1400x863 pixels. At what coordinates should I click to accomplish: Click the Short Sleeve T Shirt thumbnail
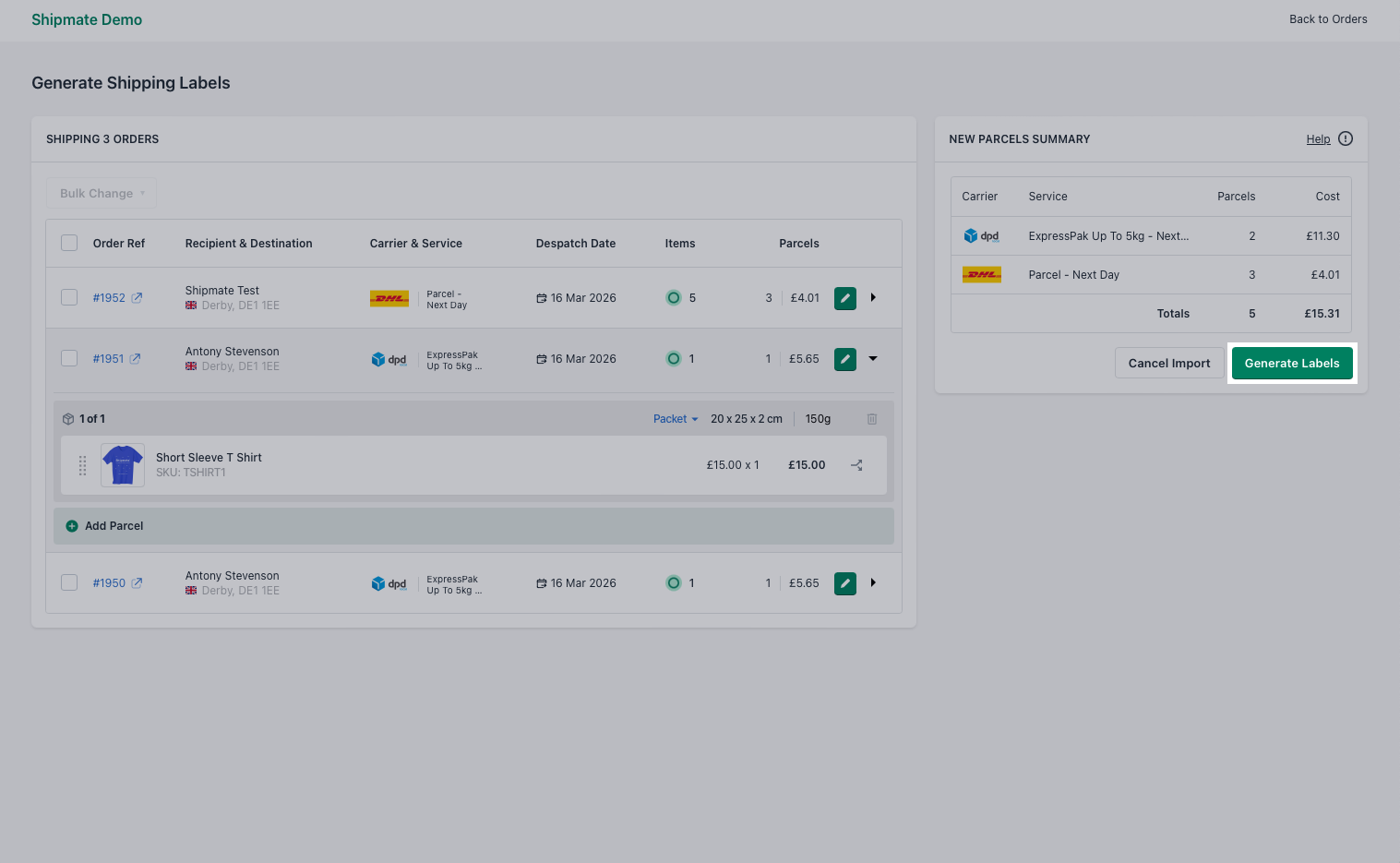tap(123, 465)
